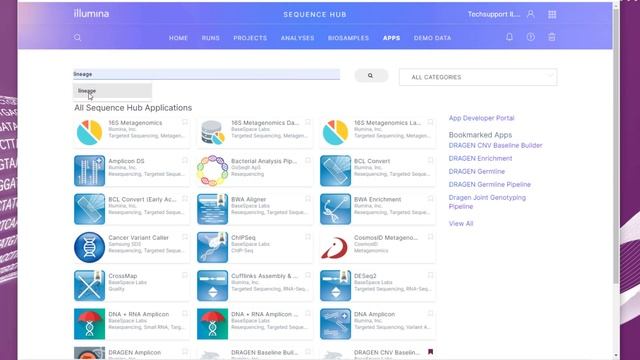Open the DESeq2 app icon
Viewport: 640px width, 360px height.
tap(335, 286)
